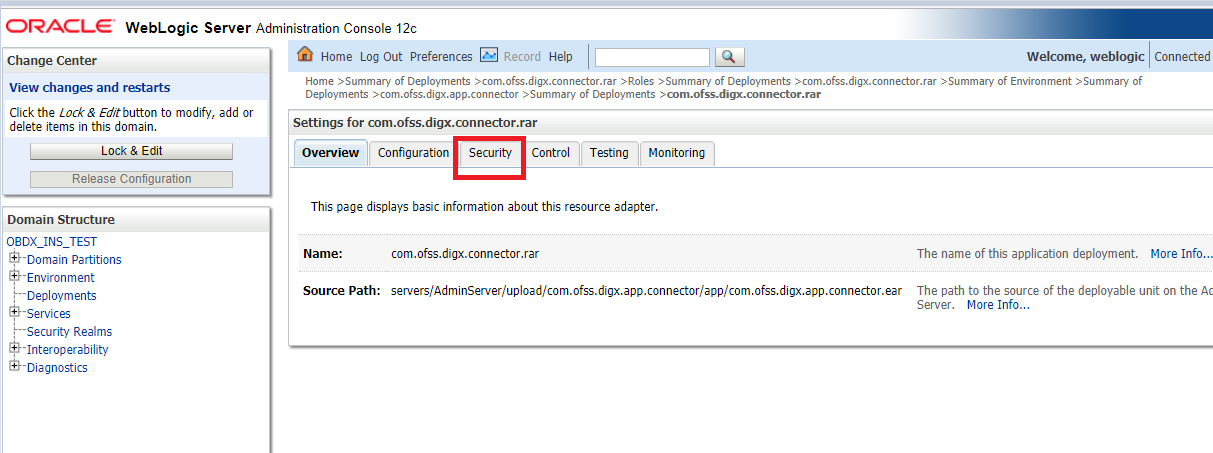Click Home breadcrumb link

[x=319, y=81]
